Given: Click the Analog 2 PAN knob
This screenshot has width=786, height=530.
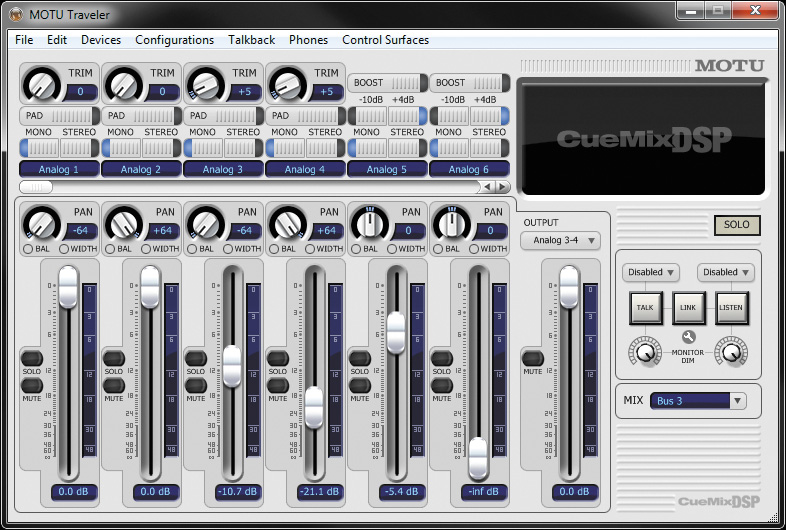Looking at the screenshot, I should coord(124,224).
